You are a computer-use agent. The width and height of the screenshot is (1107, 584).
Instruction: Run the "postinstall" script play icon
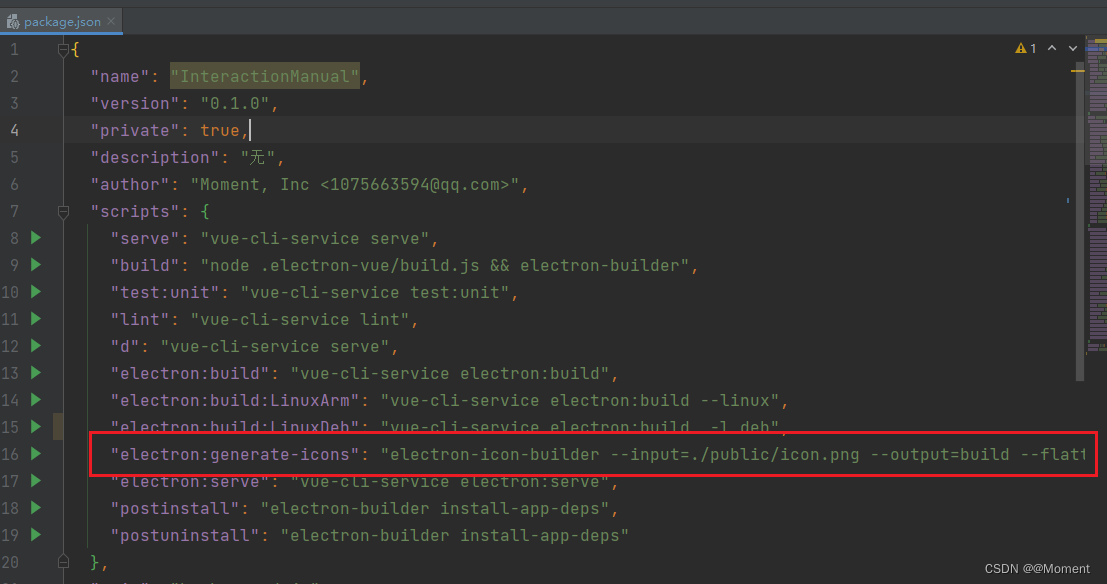click(x=34, y=508)
